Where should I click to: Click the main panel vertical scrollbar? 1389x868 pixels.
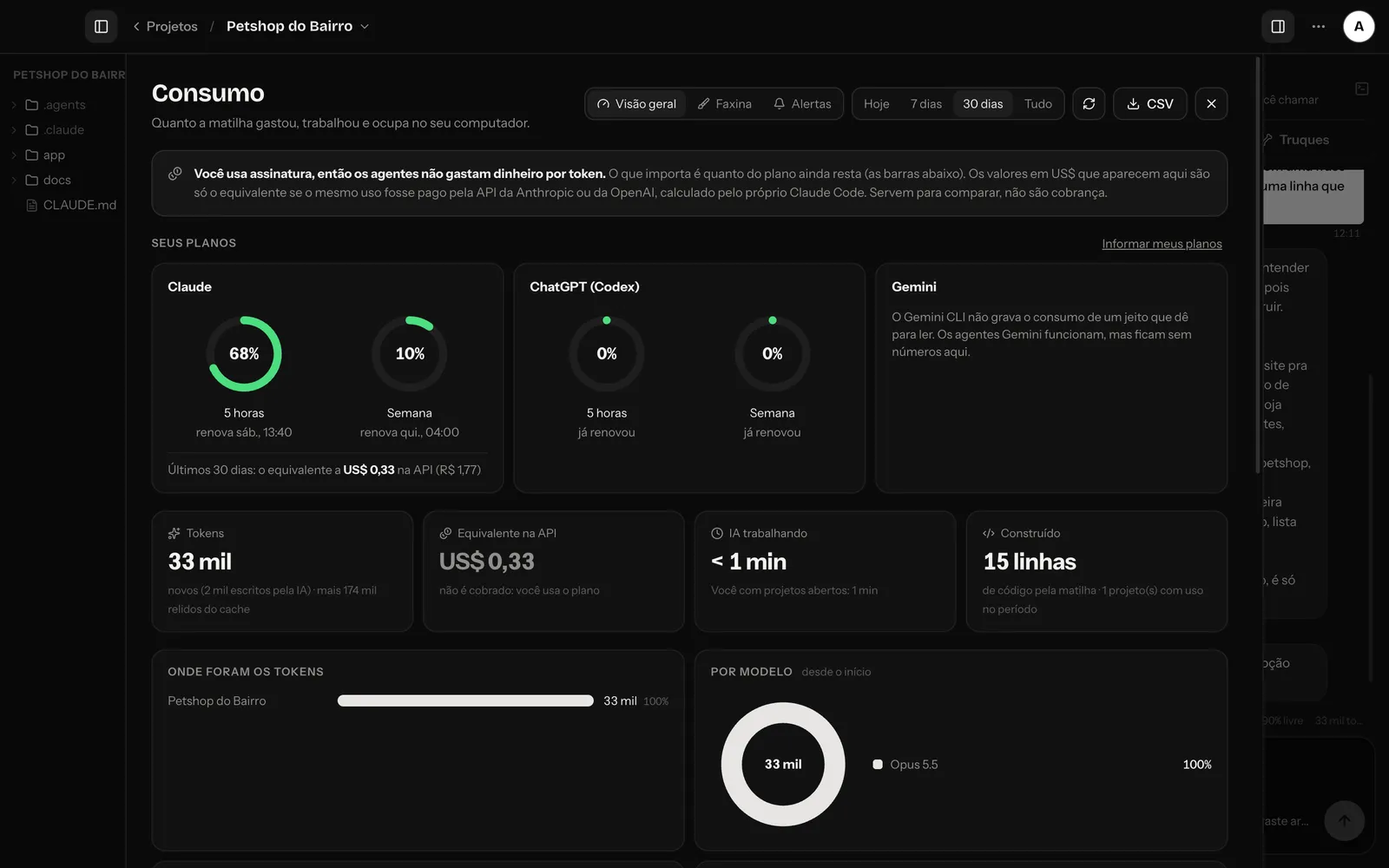pos(1258,265)
